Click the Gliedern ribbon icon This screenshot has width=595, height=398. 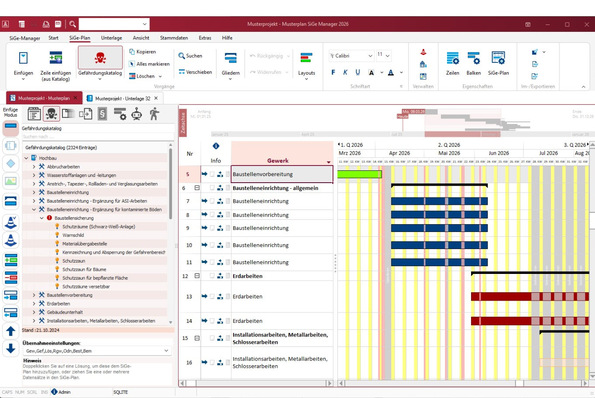230,58
